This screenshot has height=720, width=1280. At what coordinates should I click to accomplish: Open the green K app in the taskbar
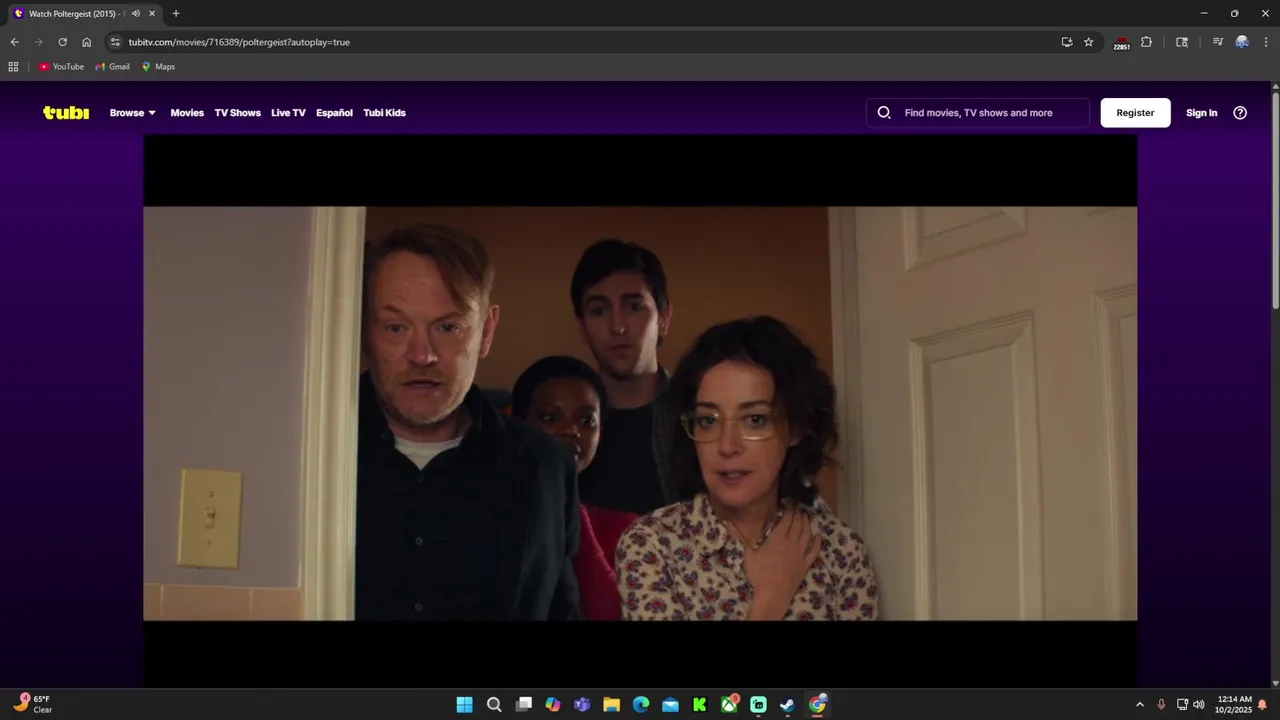700,705
